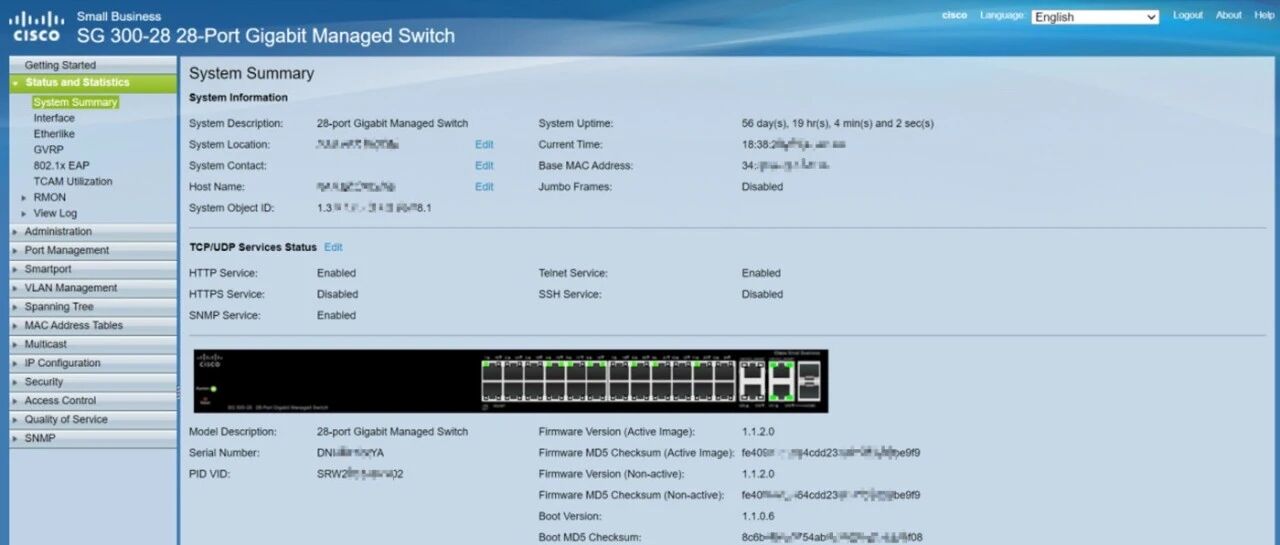Click the Jumbo Frames Disabled value
This screenshot has height=545, width=1280.
click(x=762, y=187)
